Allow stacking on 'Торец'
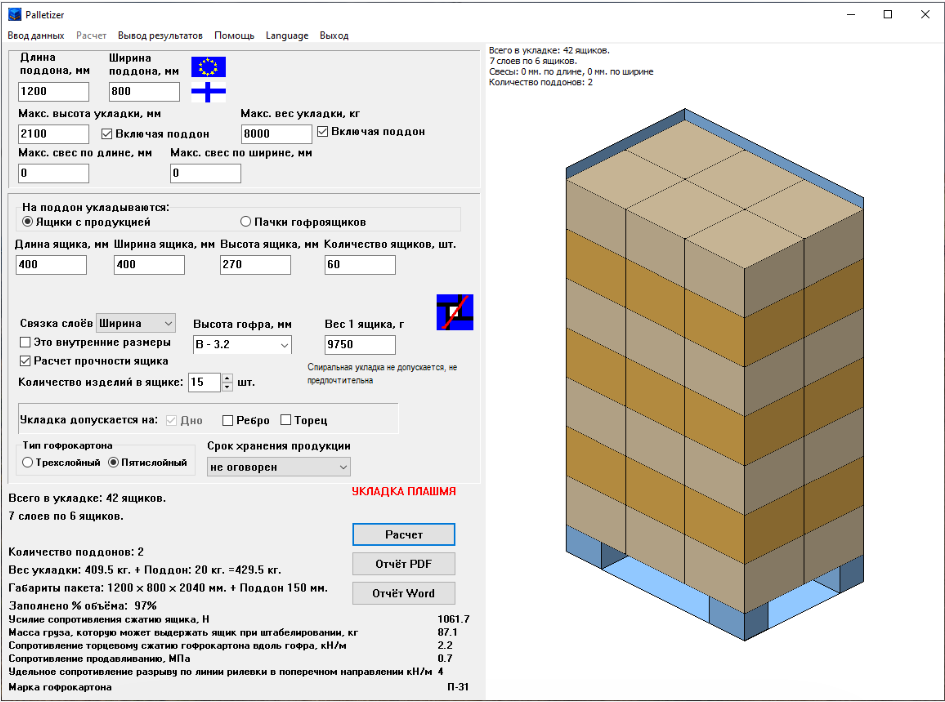Image resolution: width=945 pixels, height=702 pixels. tap(286, 420)
